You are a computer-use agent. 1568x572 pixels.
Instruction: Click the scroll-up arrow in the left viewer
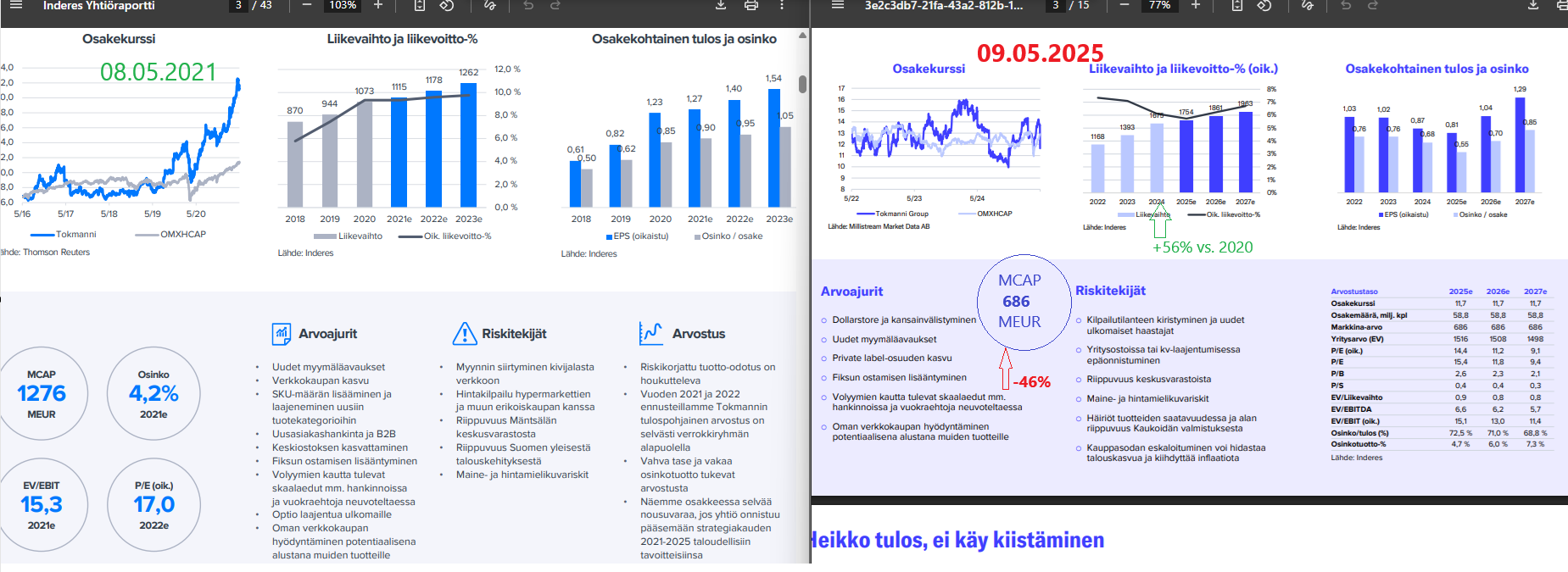click(x=802, y=36)
